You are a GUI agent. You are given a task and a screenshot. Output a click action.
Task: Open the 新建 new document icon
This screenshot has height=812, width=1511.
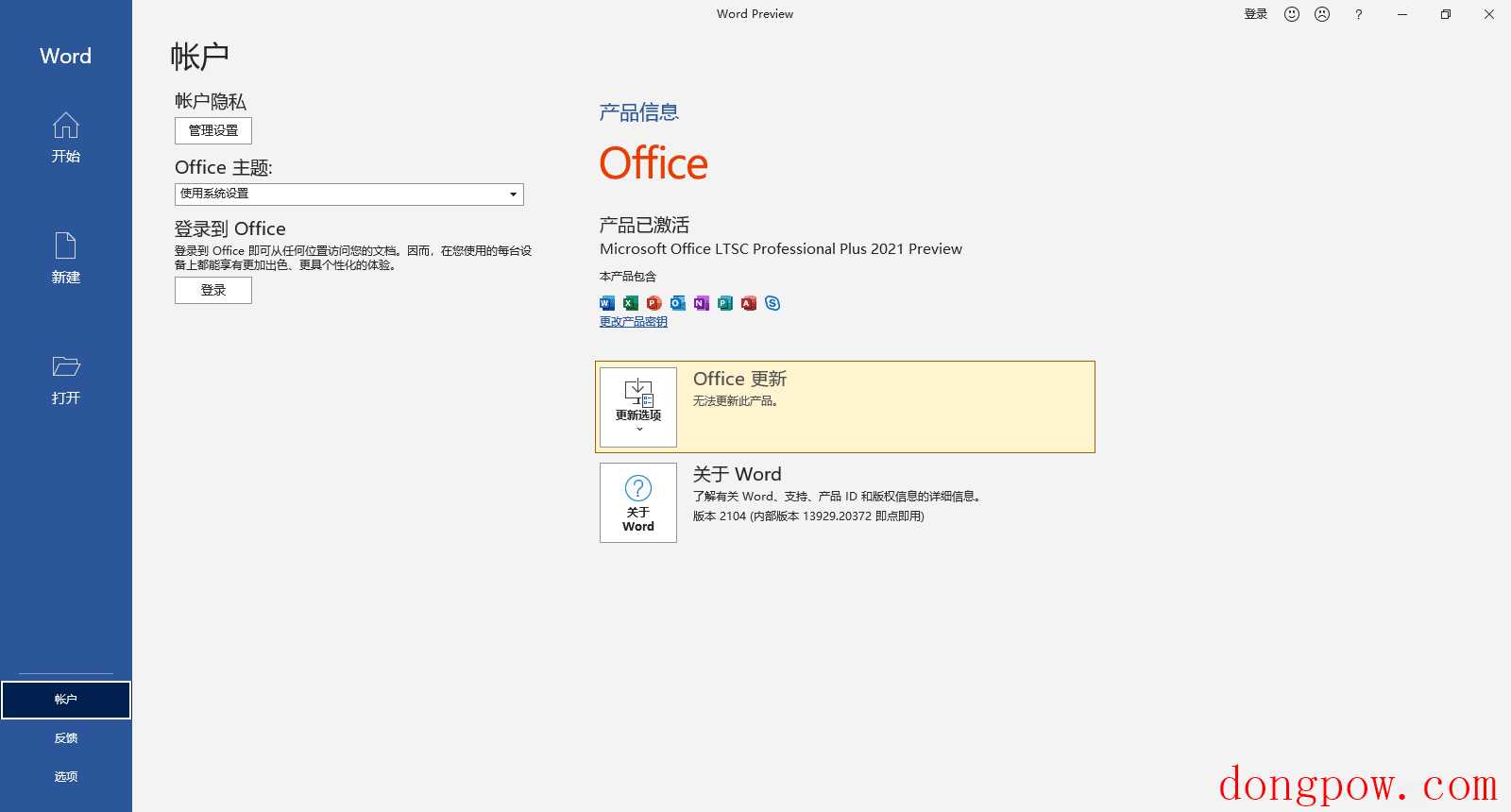65,245
